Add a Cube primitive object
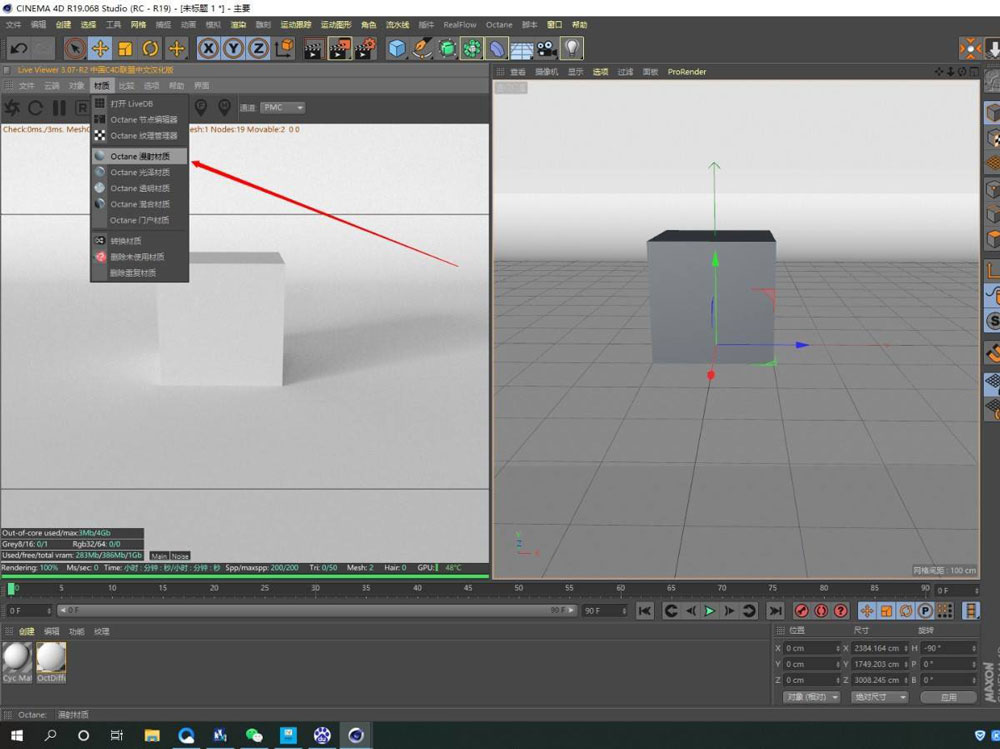 click(397, 48)
